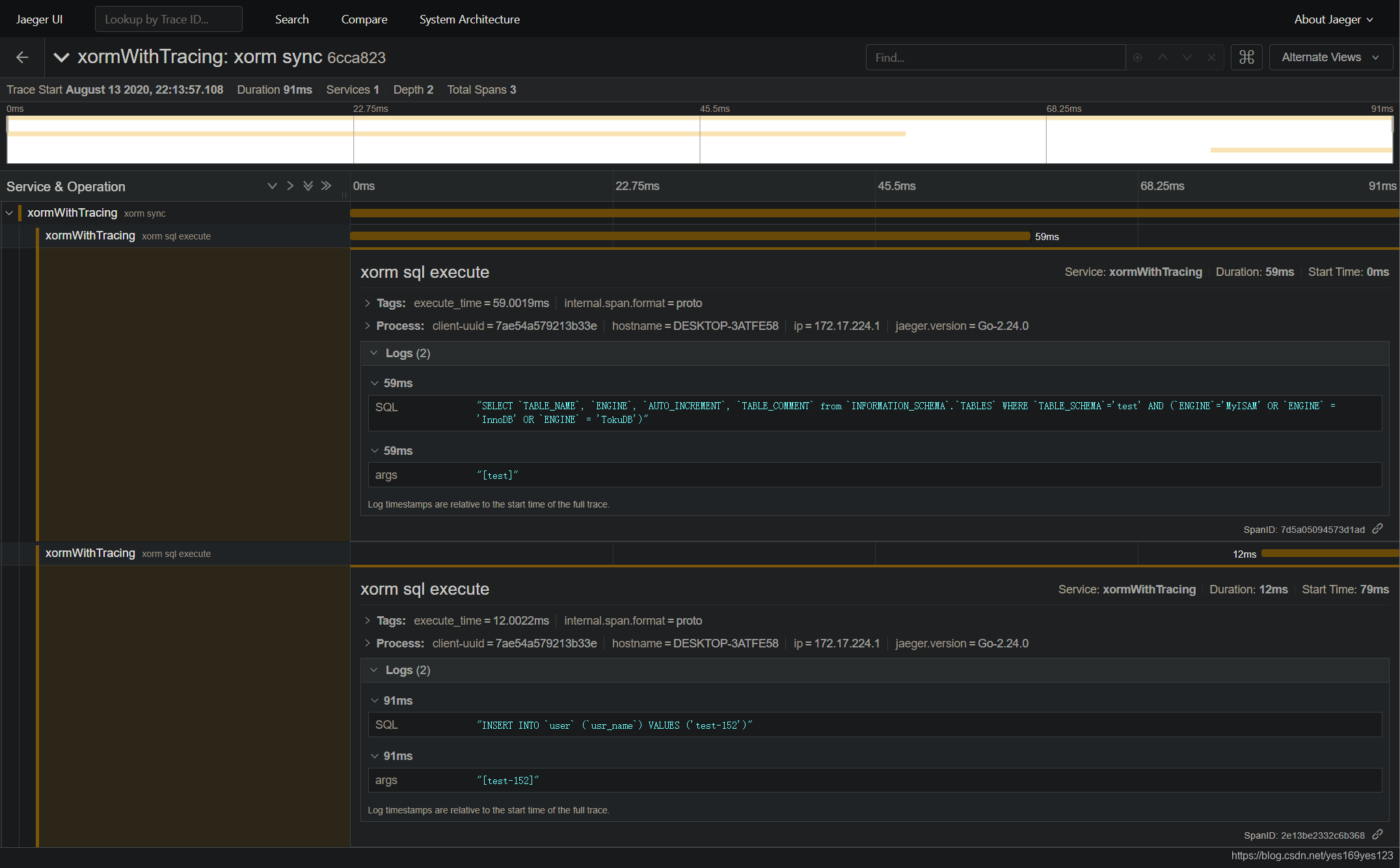This screenshot has height=868, width=1400.
Task: Collapse Logs (2) of the 59ms span
Action: 373,353
